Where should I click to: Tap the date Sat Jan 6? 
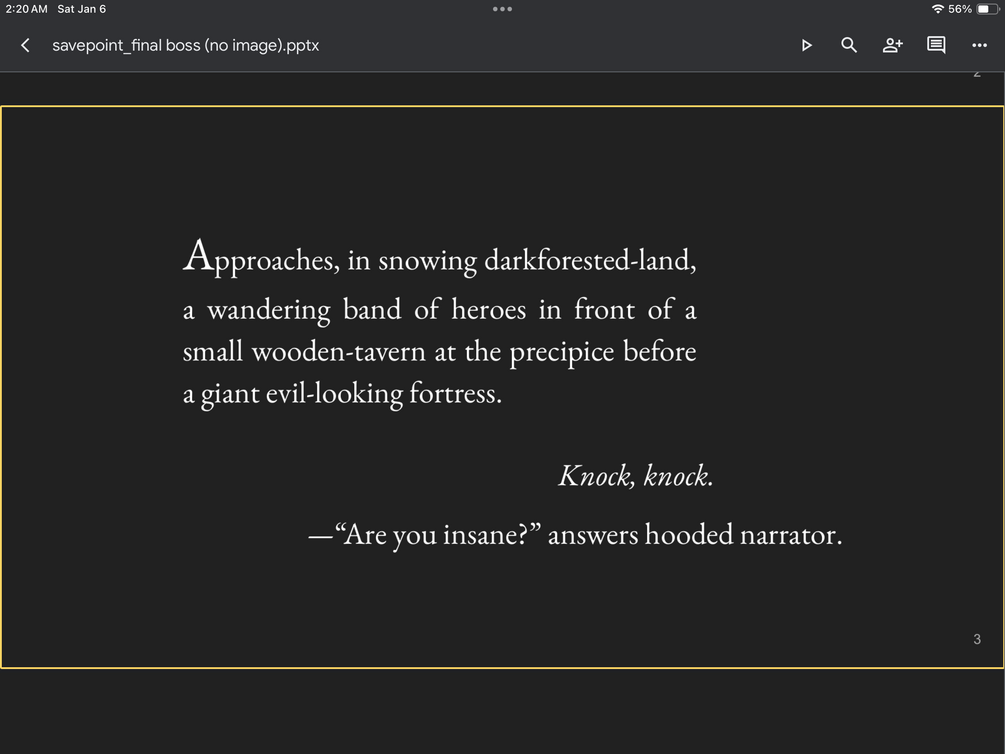tap(81, 9)
